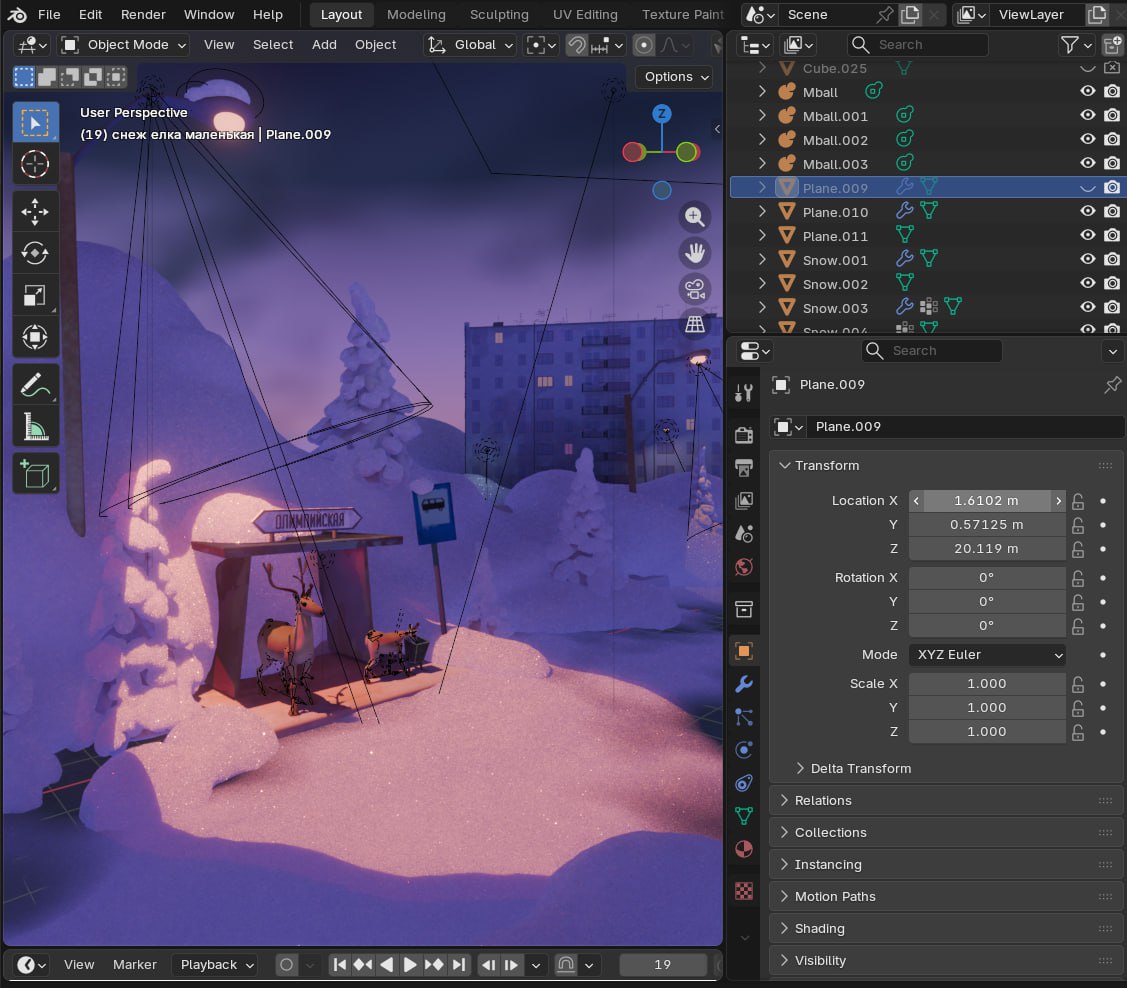
Task: Open the Modifiers wrench properties tab
Action: [743, 684]
